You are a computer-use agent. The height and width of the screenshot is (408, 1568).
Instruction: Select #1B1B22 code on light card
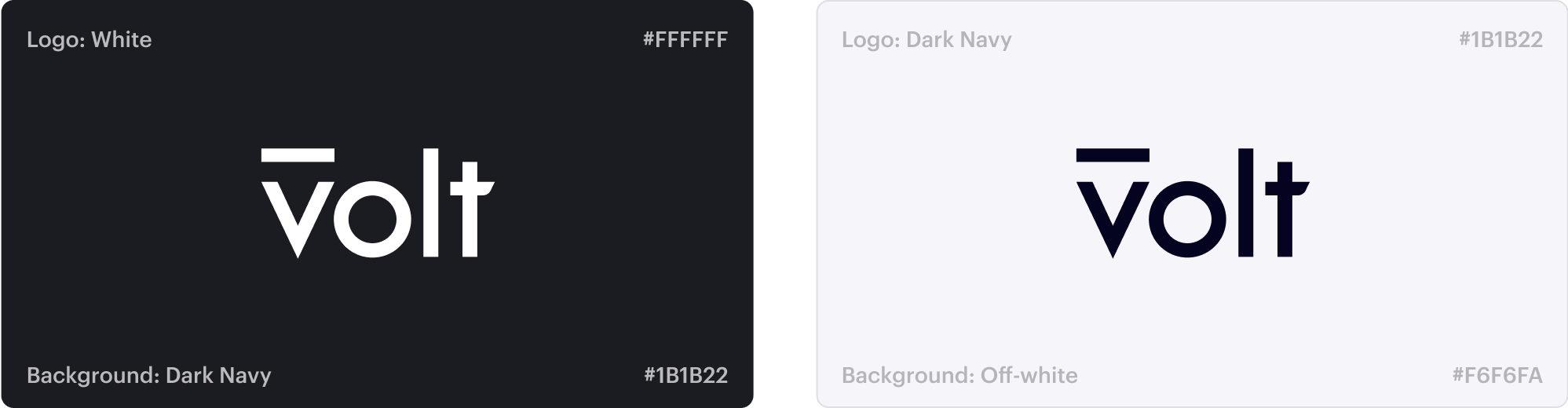tap(1501, 40)
